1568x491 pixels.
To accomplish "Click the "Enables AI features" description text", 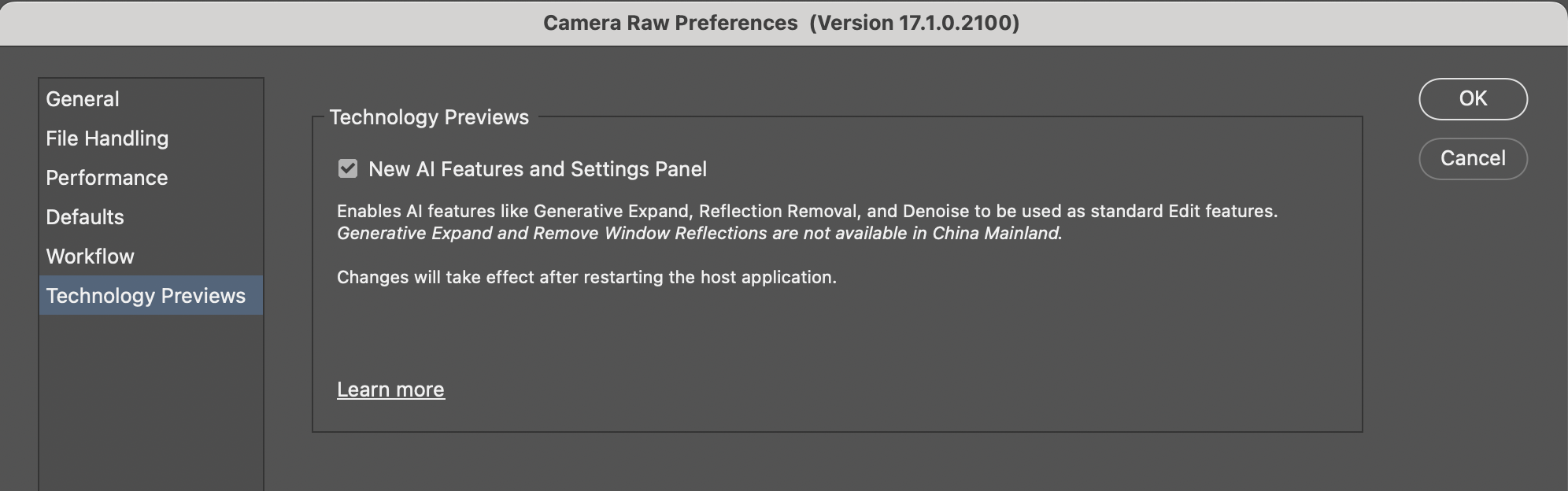I will [807, 211].
